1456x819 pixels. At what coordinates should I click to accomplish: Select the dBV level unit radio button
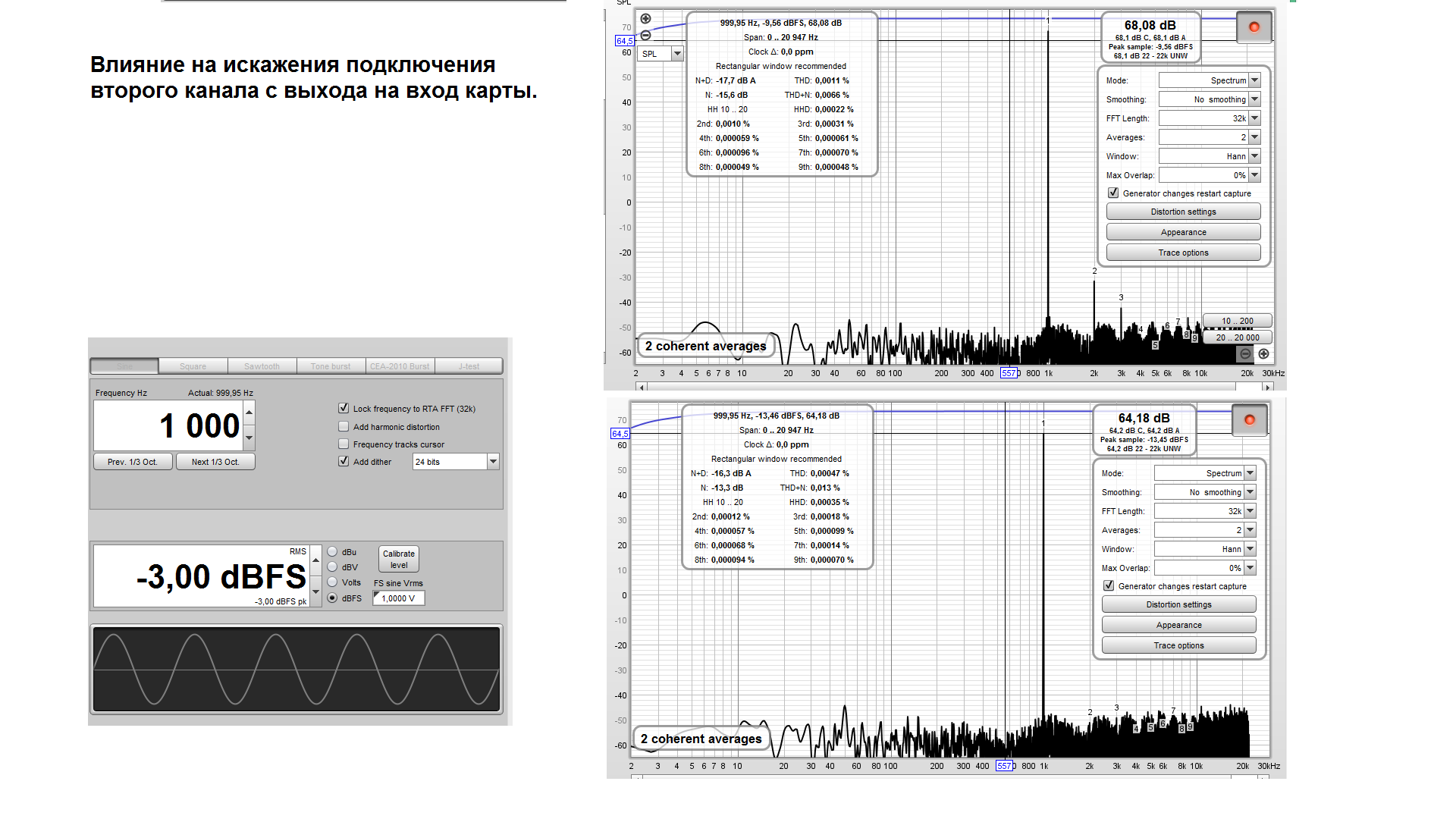[x=332, y=567]
